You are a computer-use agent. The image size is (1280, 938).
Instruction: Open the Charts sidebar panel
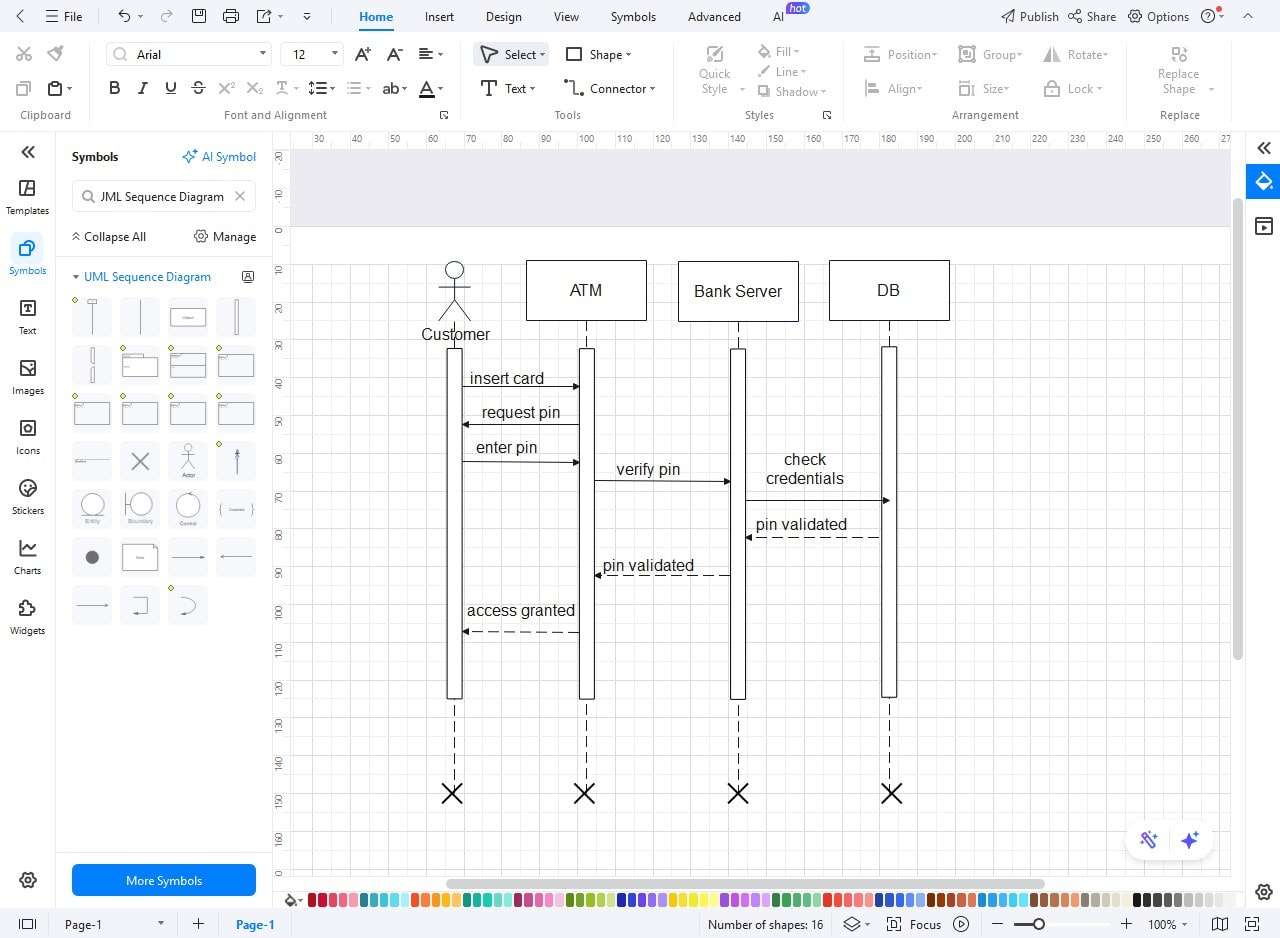(x=28, y=557)
